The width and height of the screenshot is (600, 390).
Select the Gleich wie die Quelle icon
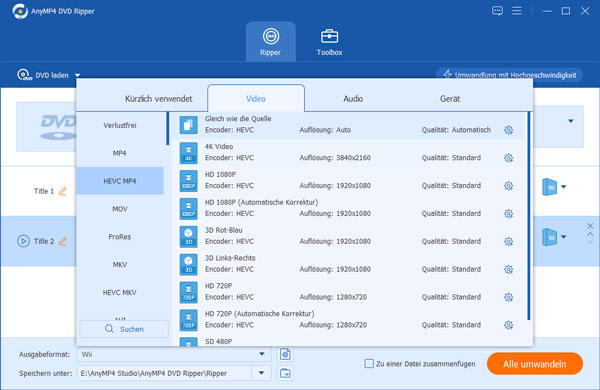[189, 125]
